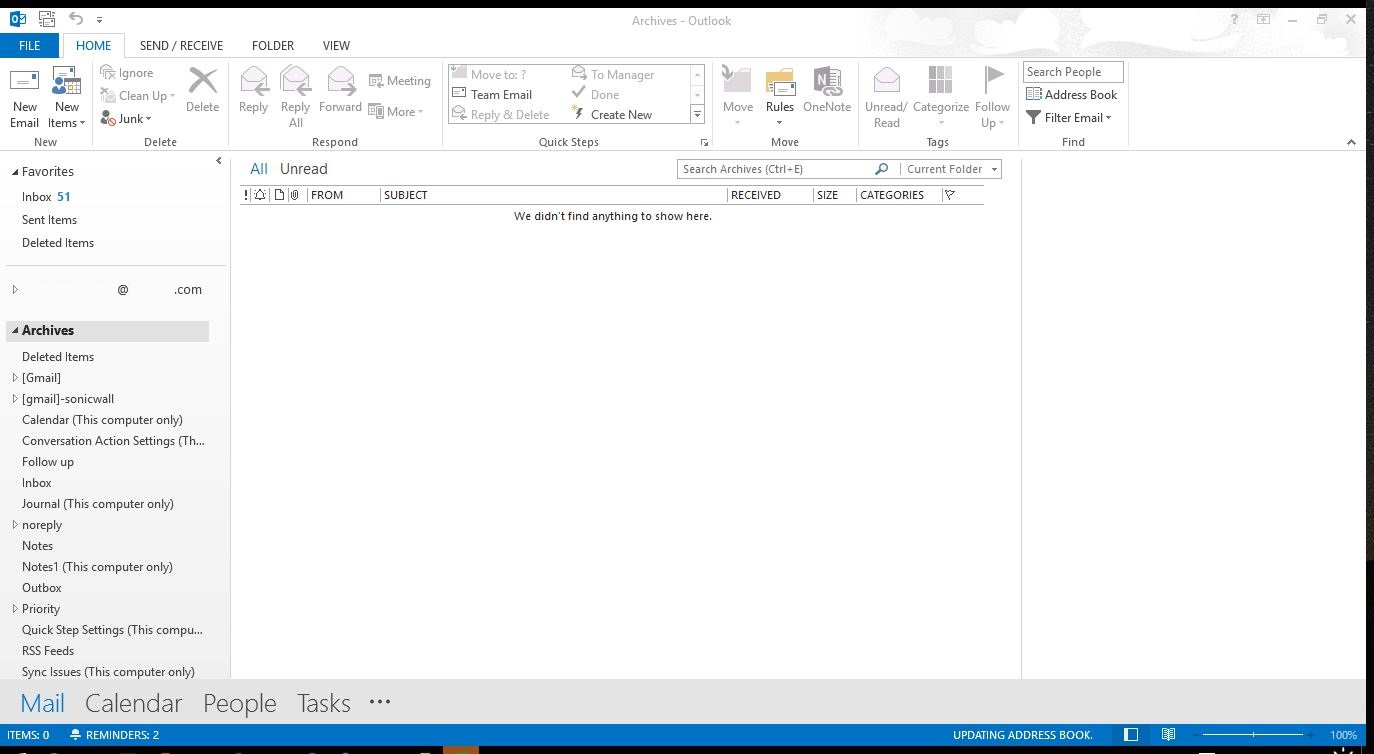
Task: Open the Favorites Inbox folder
Action: [46, 197]
